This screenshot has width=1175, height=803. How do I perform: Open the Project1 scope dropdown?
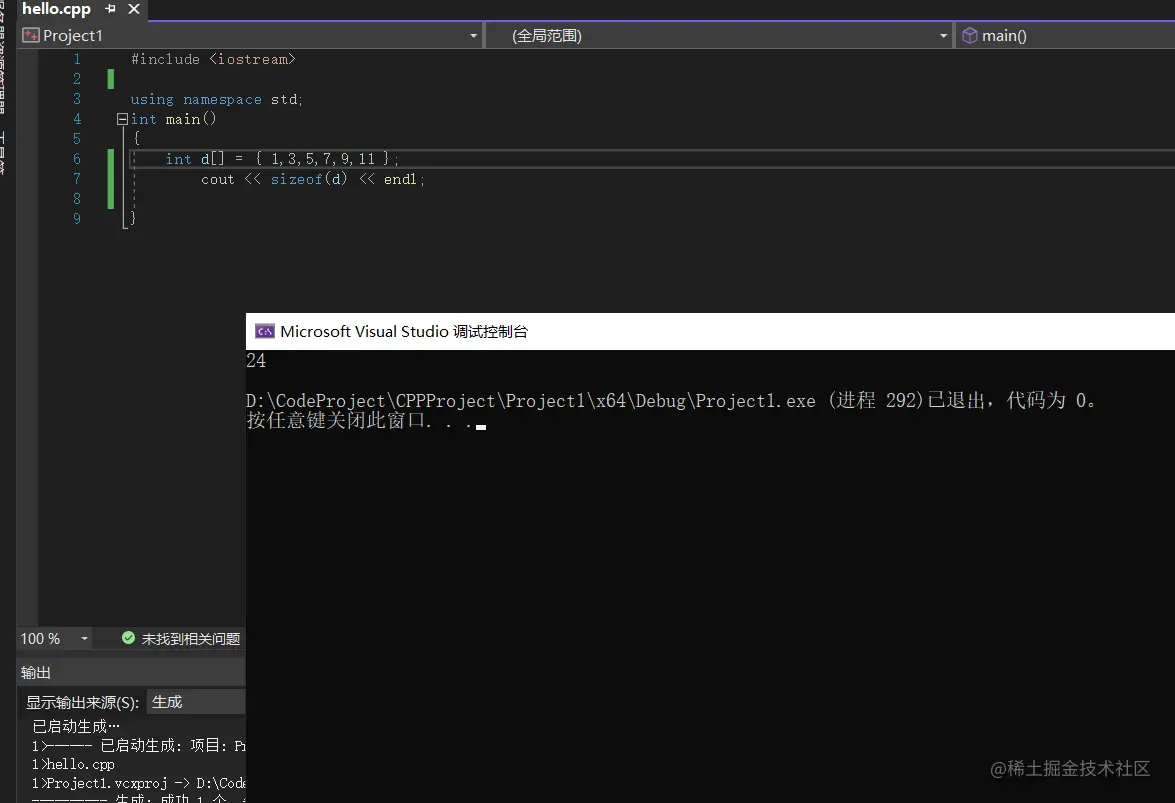point(473,36)
